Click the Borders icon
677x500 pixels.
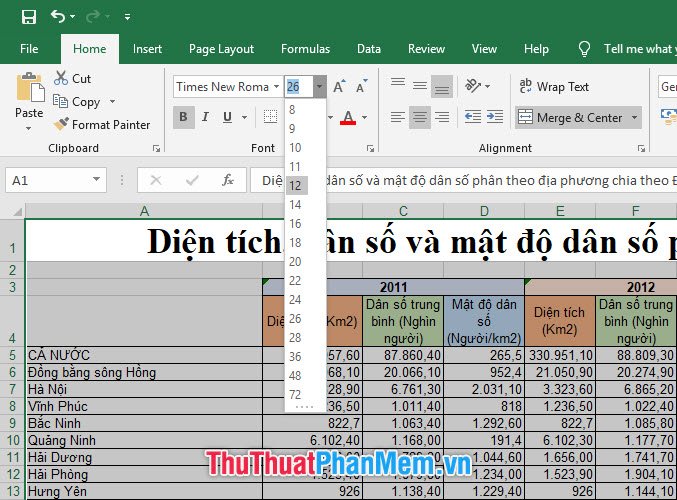(270, 117)
